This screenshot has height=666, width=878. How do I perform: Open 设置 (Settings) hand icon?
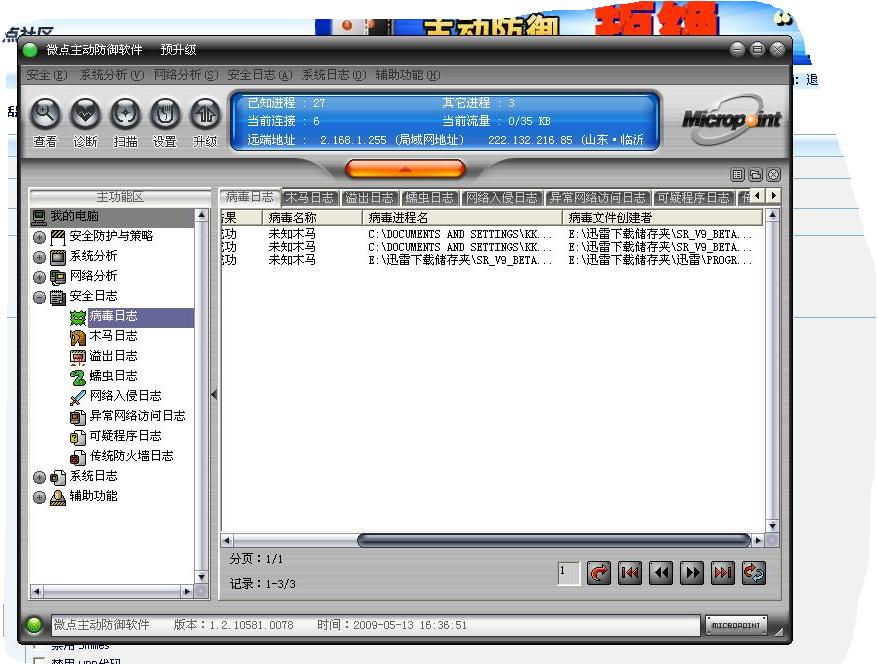pos(165,114)
